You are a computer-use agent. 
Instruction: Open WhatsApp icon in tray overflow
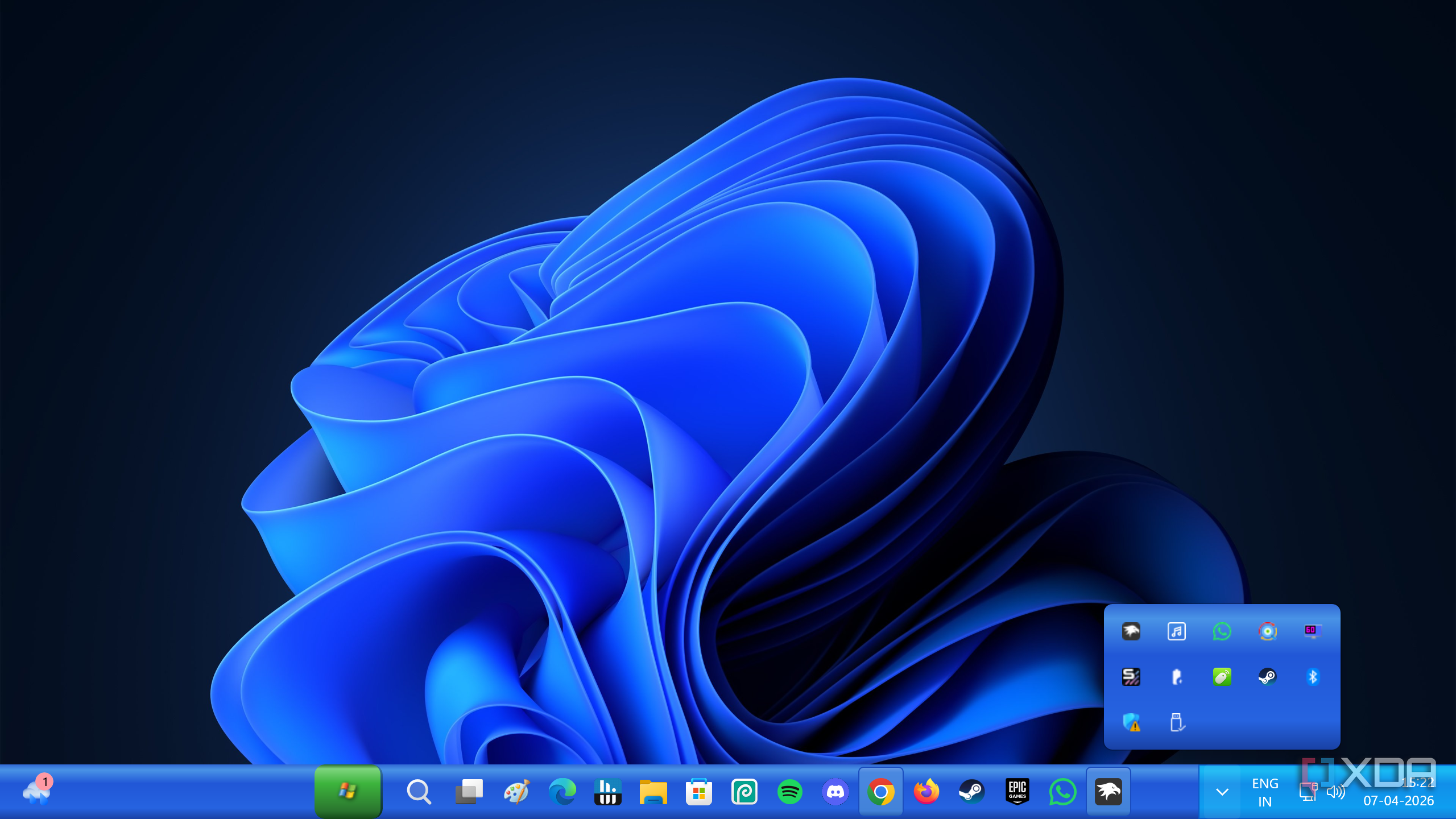point(1222,631)
